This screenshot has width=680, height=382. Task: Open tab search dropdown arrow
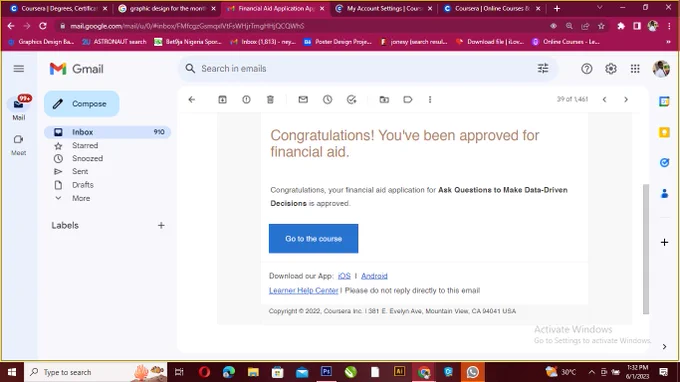pyautogui.click(x=599, y=7)
